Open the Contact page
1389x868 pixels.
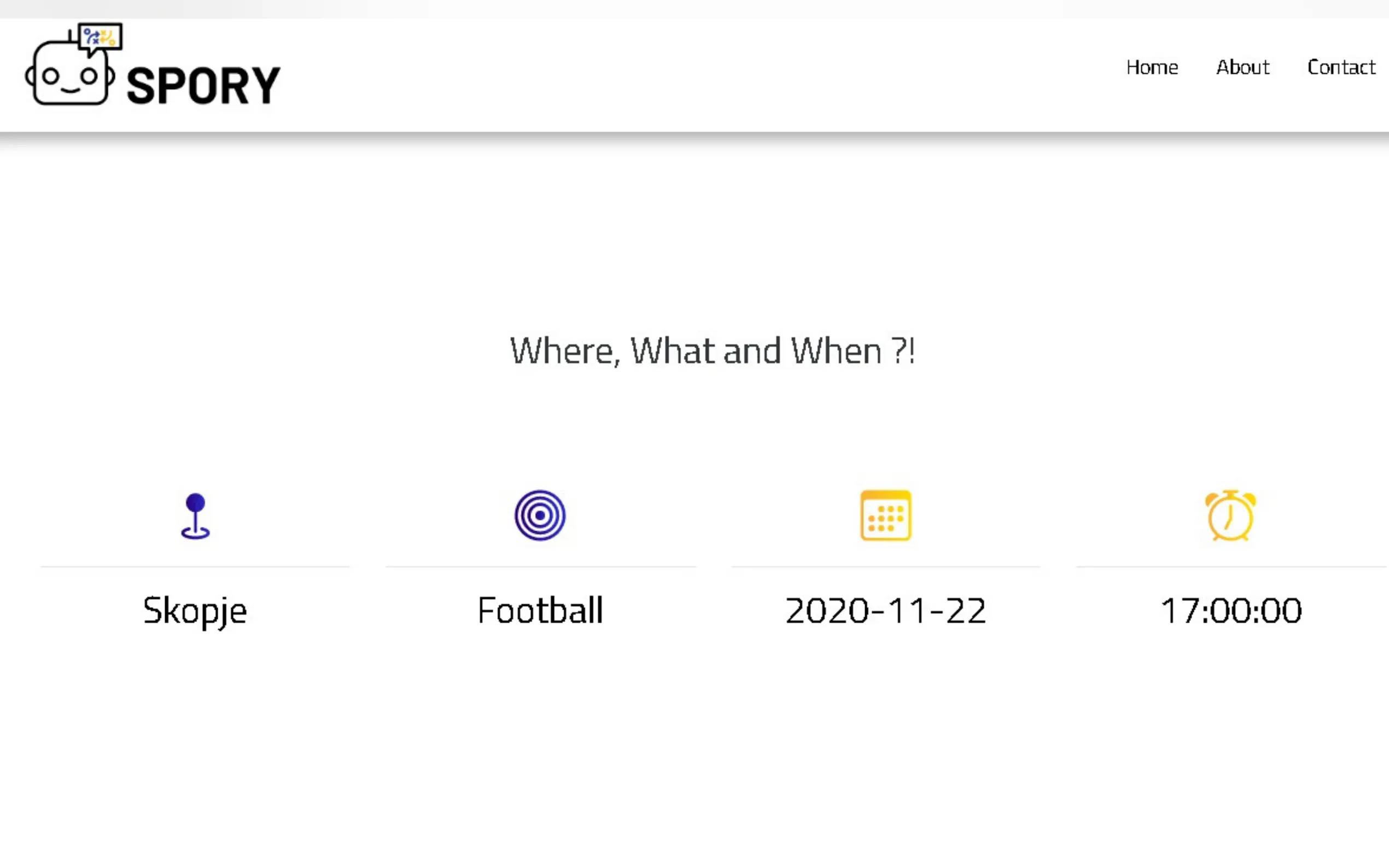[1341, 68]
